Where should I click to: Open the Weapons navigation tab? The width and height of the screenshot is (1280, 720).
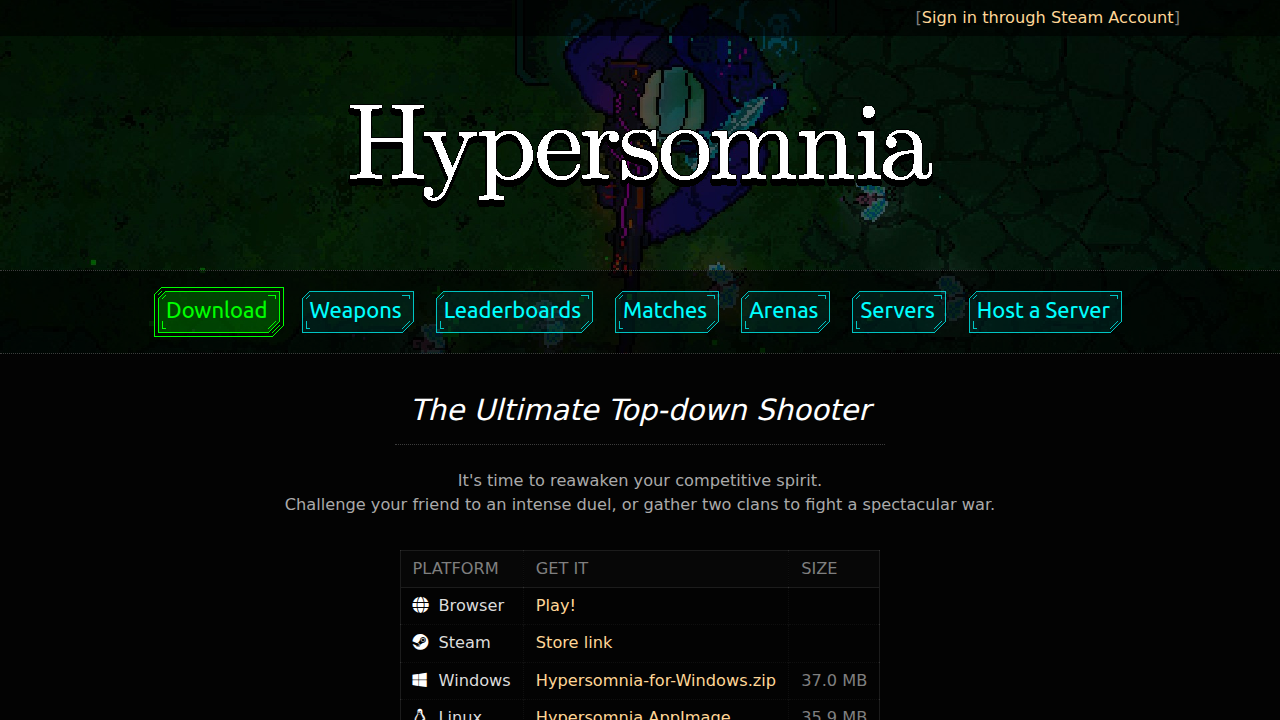point(357,311)
